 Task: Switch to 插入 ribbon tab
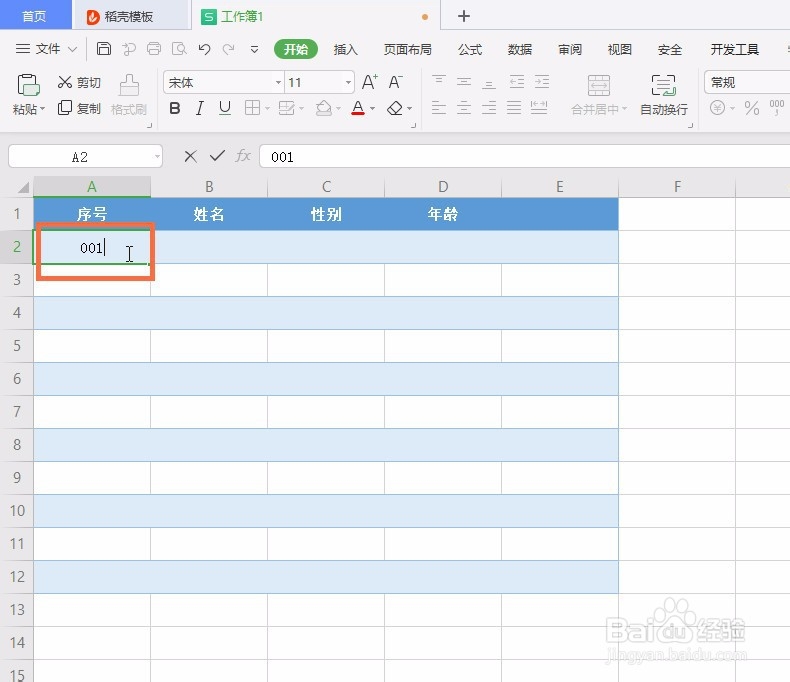click(x=345, y=49)
